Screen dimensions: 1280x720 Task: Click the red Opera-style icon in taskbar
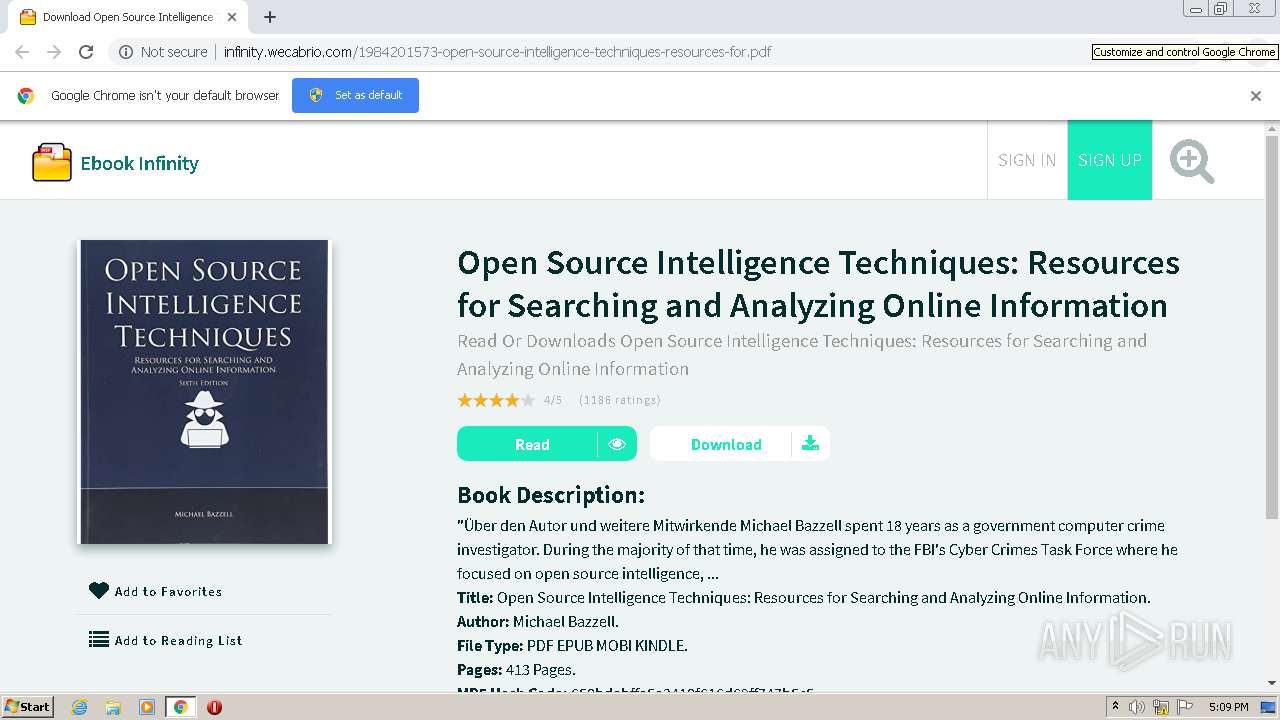click(214, 707)
